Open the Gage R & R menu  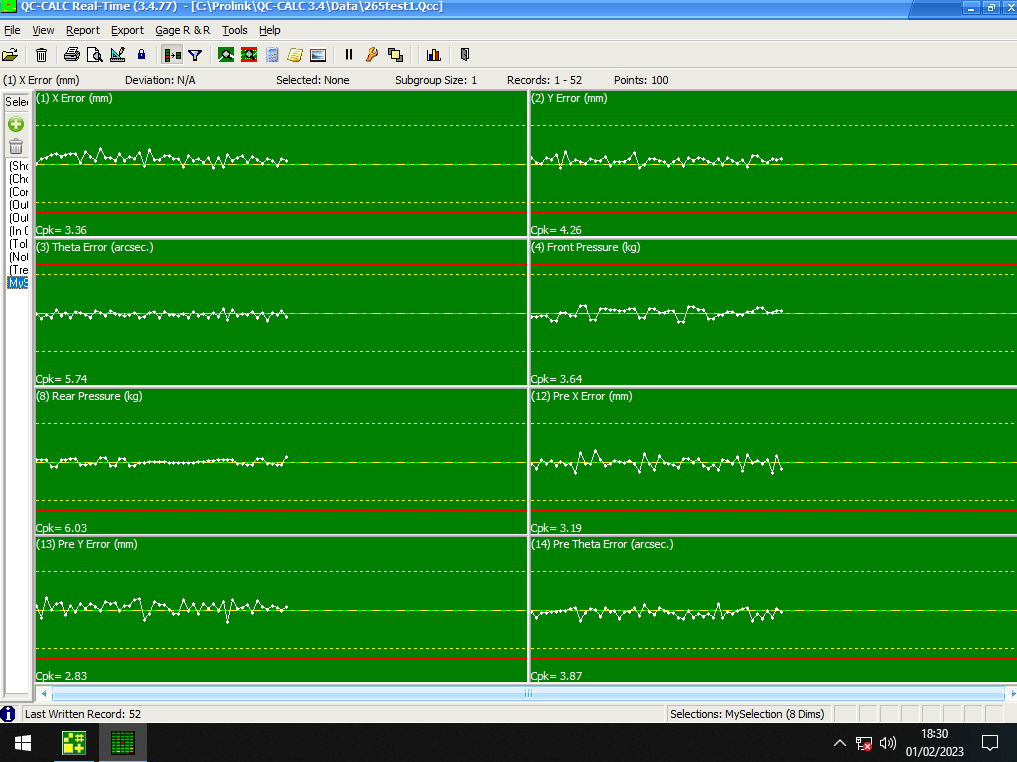point(182,30)
